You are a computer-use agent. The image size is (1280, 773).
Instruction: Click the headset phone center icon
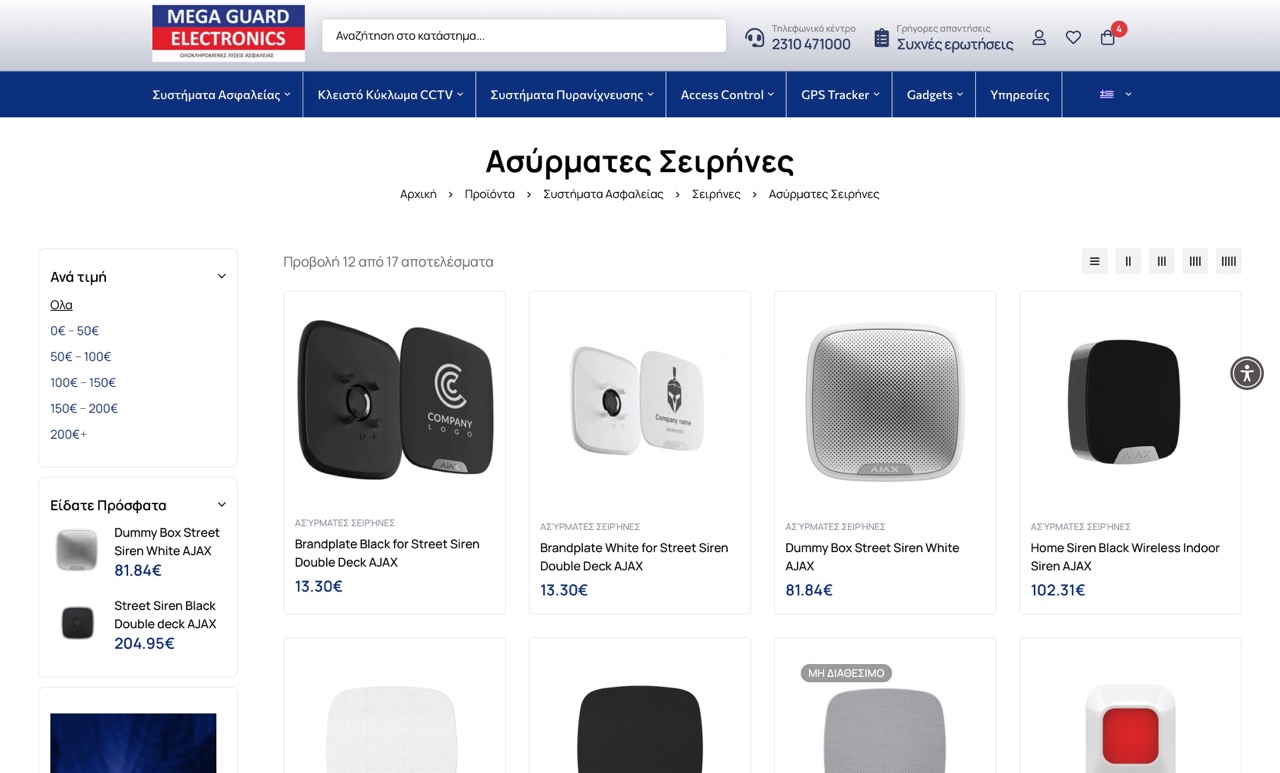pyautogui.click(x=754, y=38)
